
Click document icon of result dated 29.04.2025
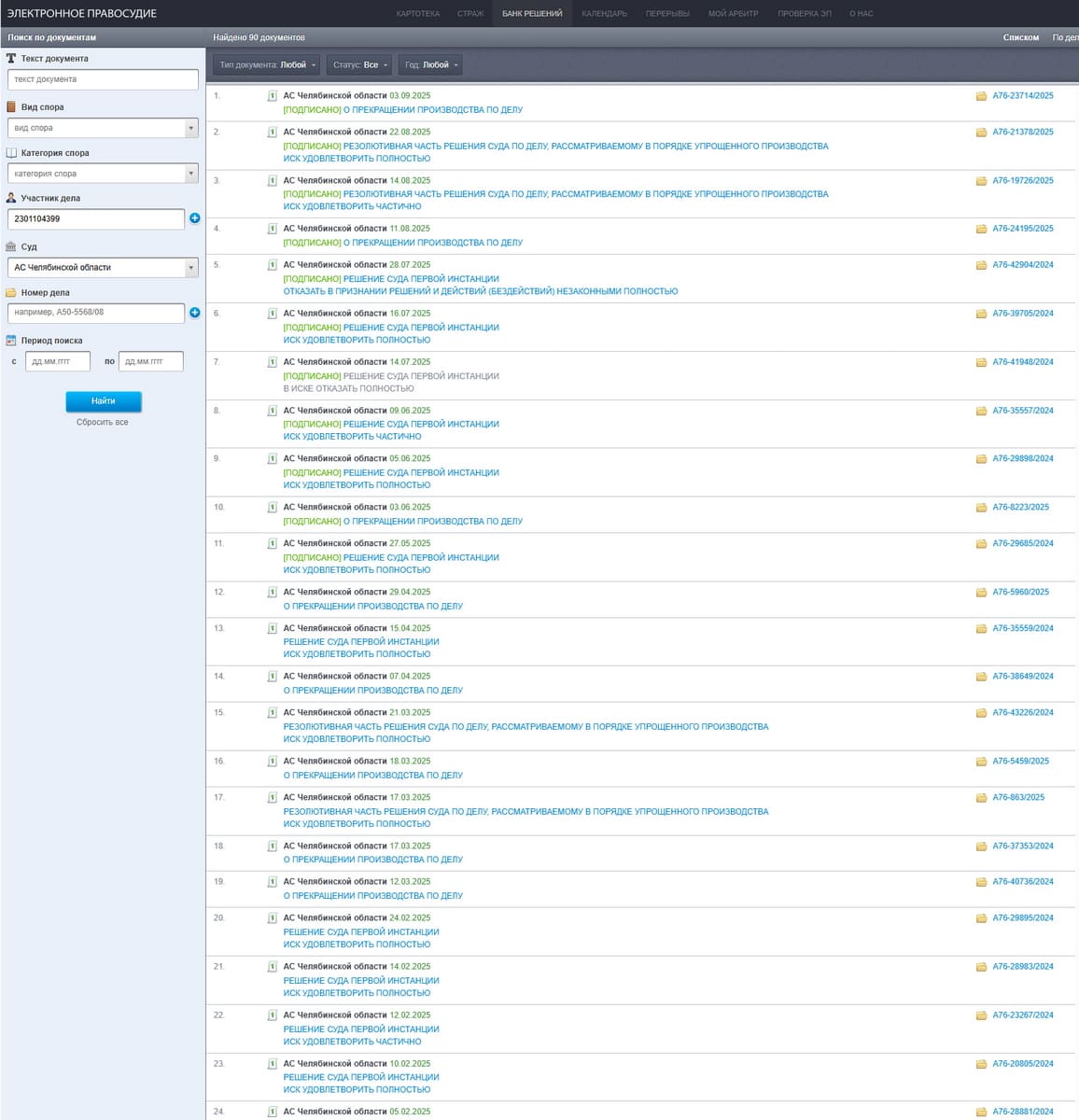click(x=273, y=593)
